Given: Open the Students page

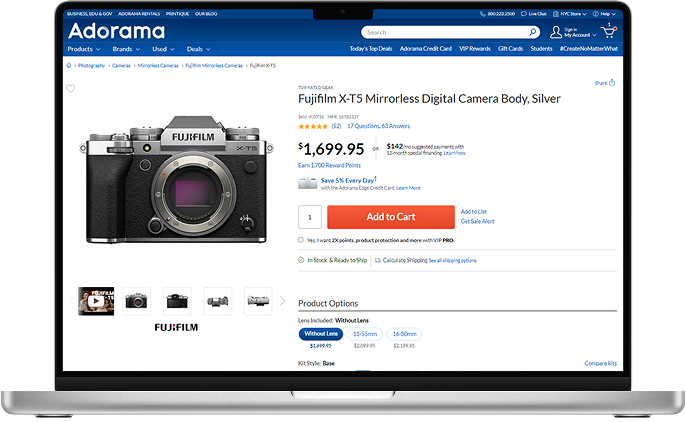Looking at the screenshot, I should click(x=542, y=49).
